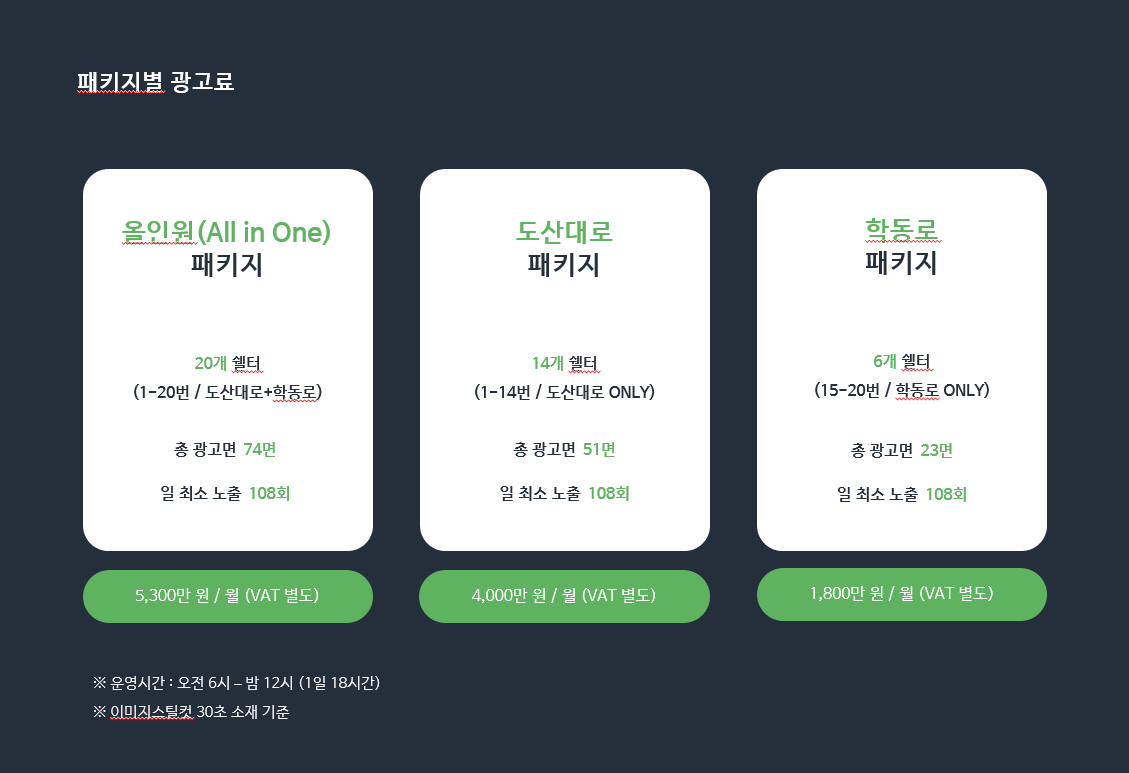Click 총 광고면 74면 text
1129x773 pixels.
tap(225, 450)
